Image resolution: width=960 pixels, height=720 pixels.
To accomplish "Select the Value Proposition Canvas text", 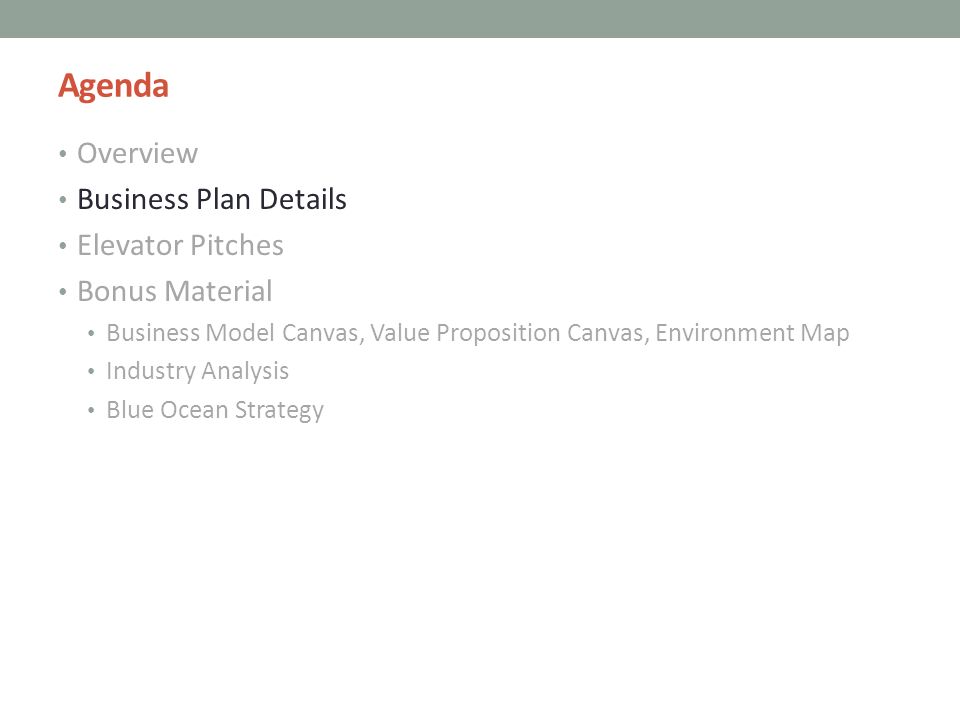I will tap(506, 333).
